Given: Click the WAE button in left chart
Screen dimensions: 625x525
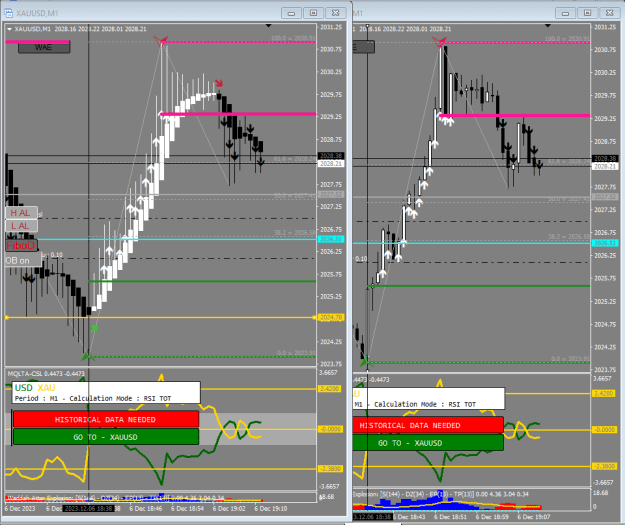Looking at the screenshot, I should click(x=44, y=47).
